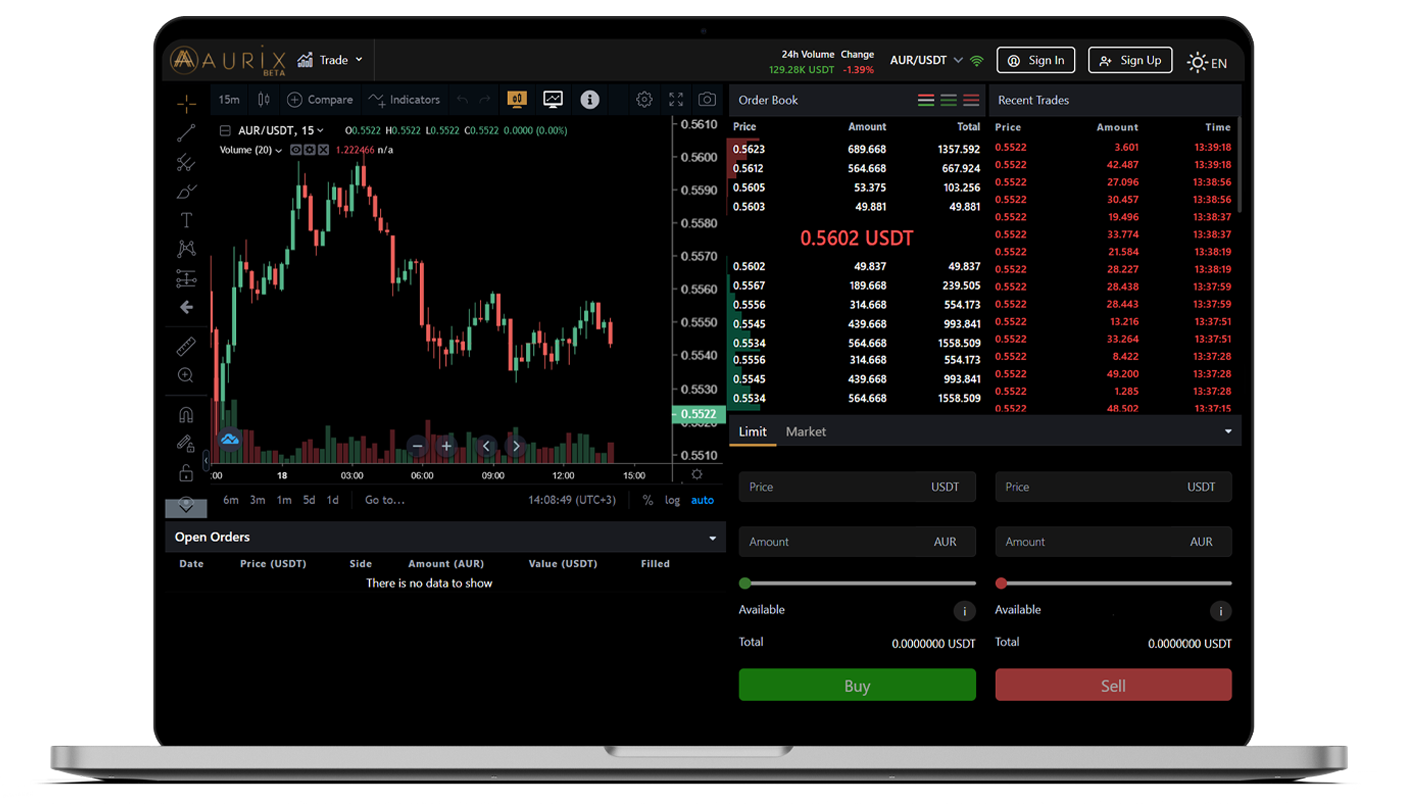This screenshot has width=1404, height=804.
Task: Toggle auto scale on chart
Action: click(x=702, y=500)
